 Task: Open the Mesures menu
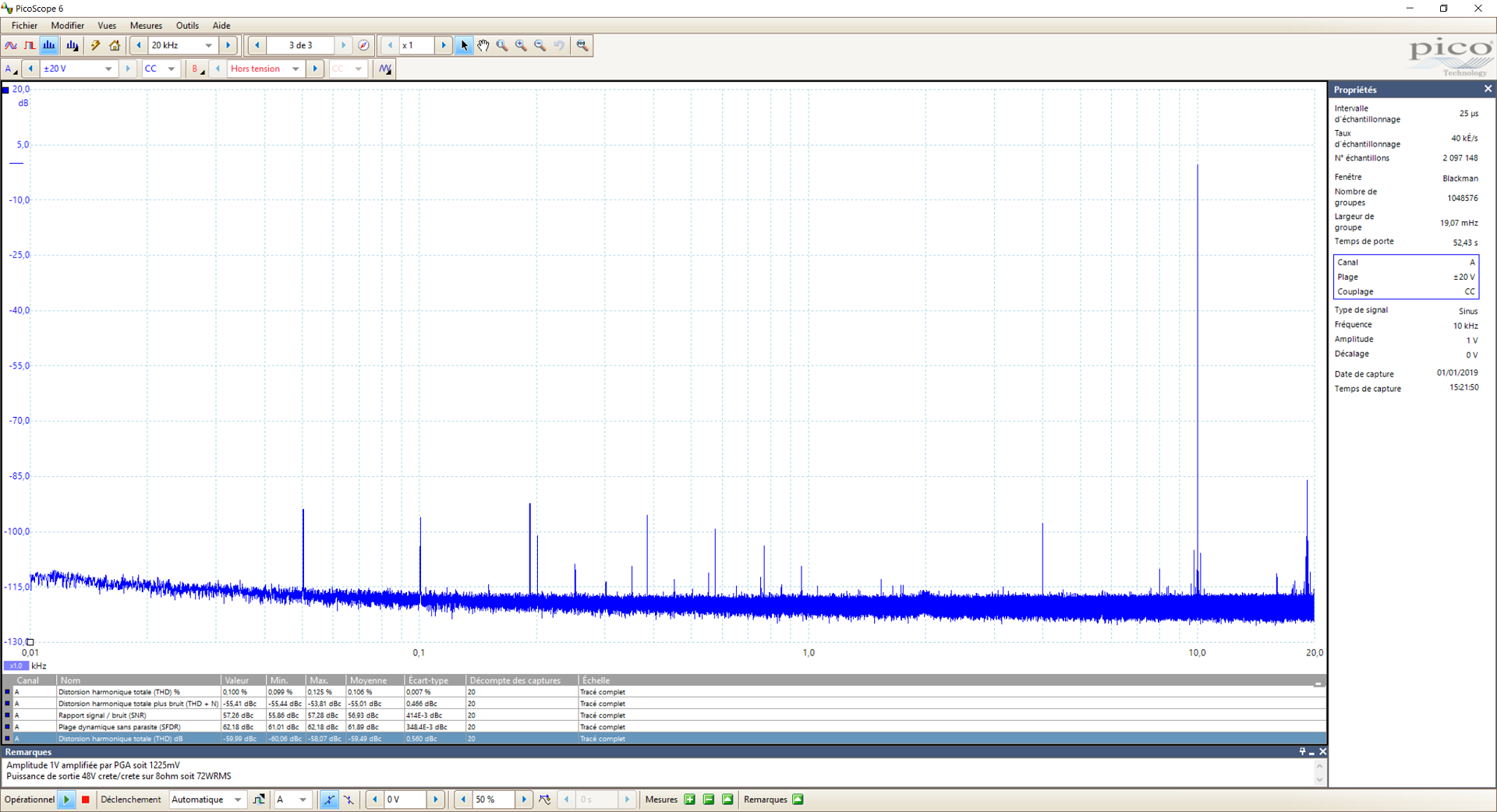click(x=146, y=26)
